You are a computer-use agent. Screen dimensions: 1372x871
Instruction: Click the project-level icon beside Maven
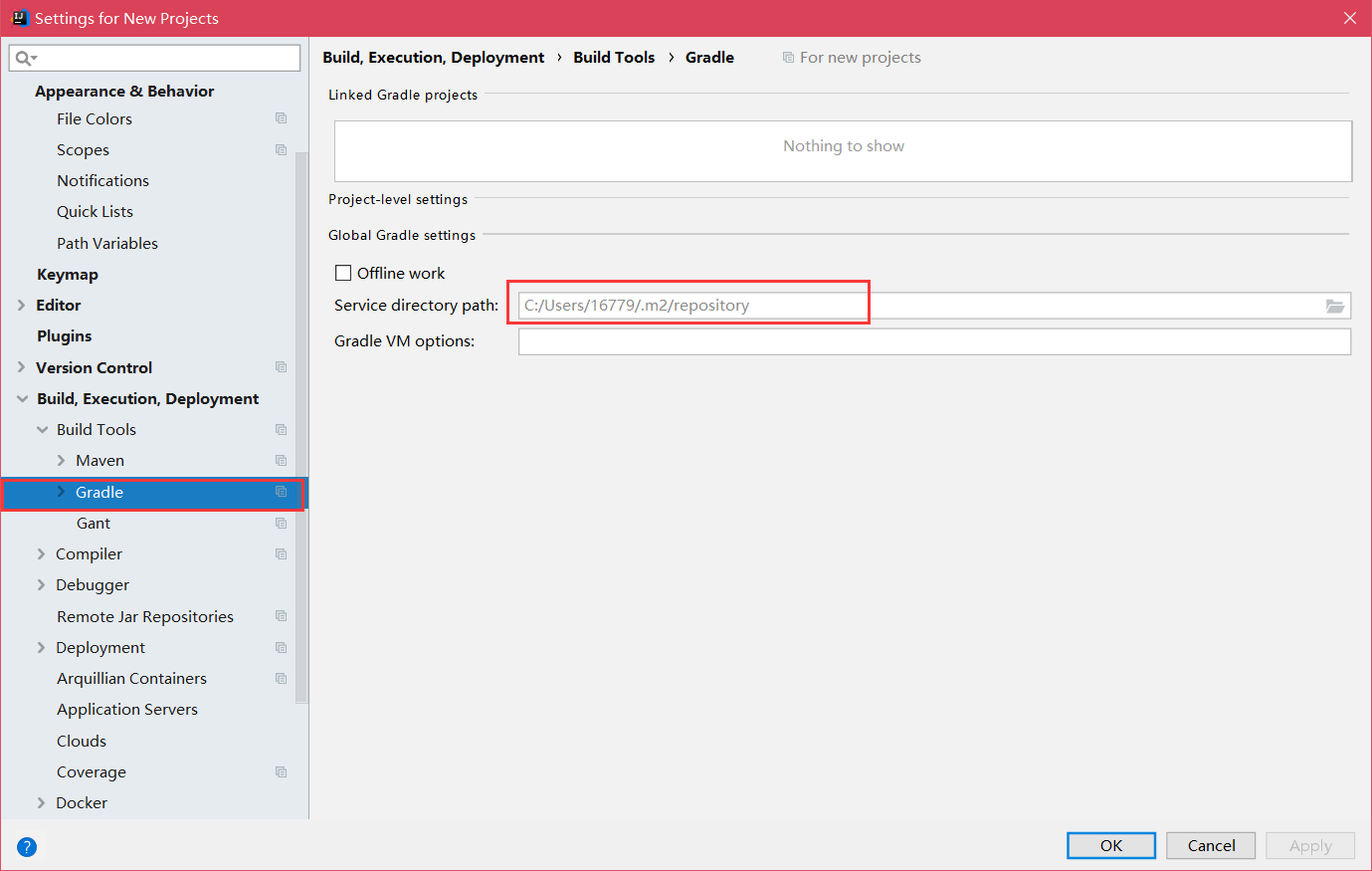281,460
